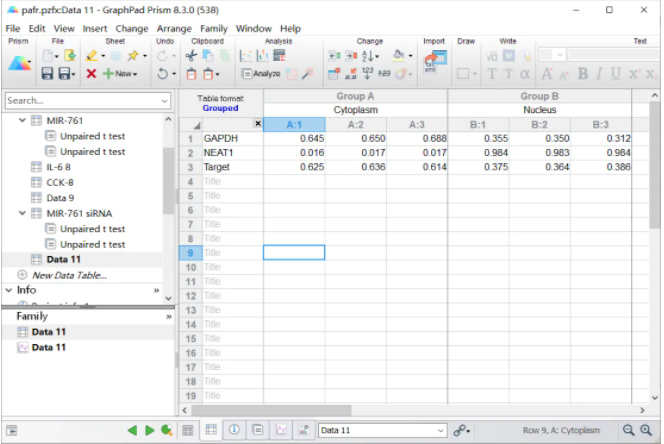This screenshot has height=444, width=664.
Task: Click the Results sheet icon in status bar
Action: (257, 430)
